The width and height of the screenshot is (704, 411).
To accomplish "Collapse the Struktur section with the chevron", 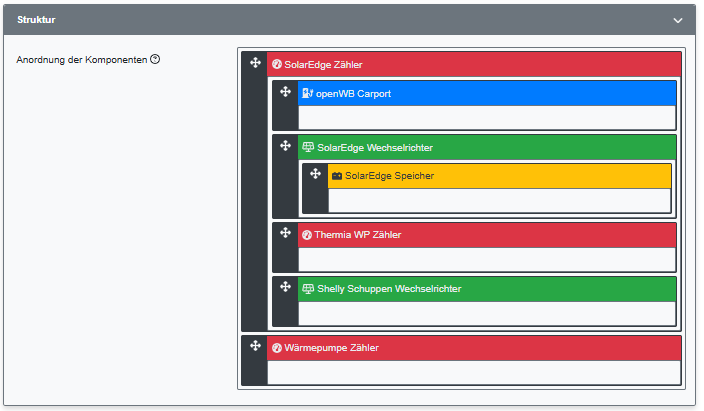I will [x=678, y=20].
